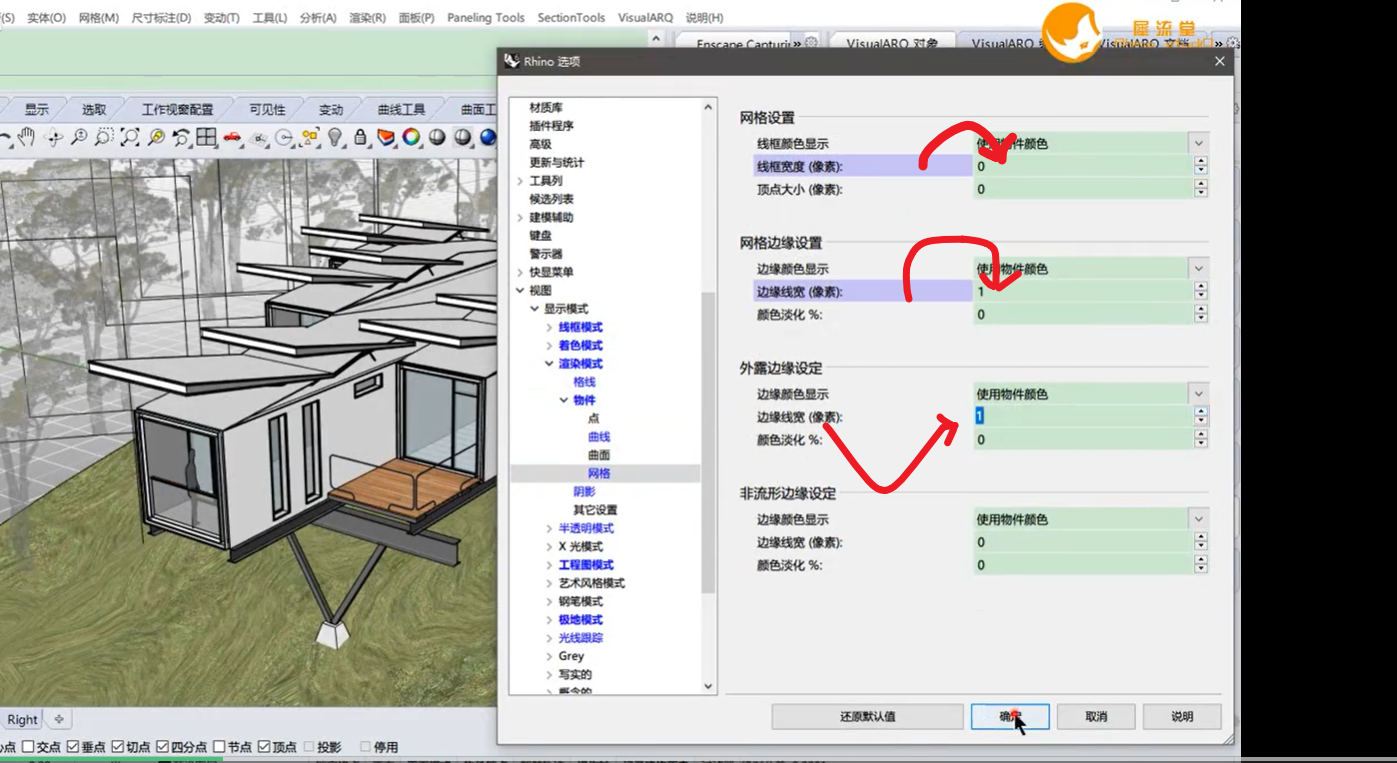The height and width of the screenshot is (763, 1397).
Task: Click the light bulb icon
Action: pyautogui.click(x=335, y=137)
